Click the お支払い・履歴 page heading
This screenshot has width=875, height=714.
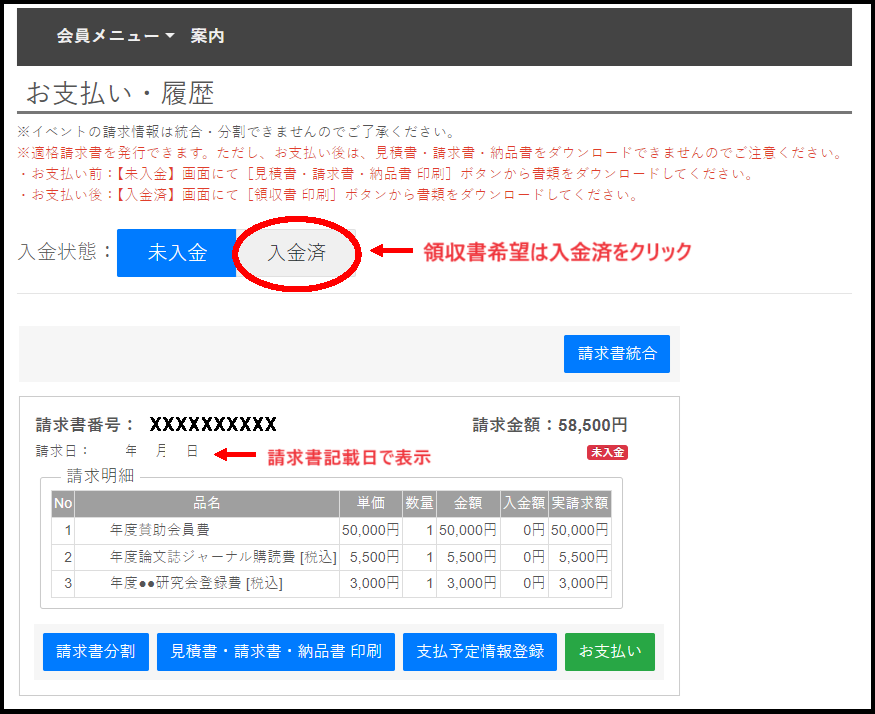tap(120, 94)
